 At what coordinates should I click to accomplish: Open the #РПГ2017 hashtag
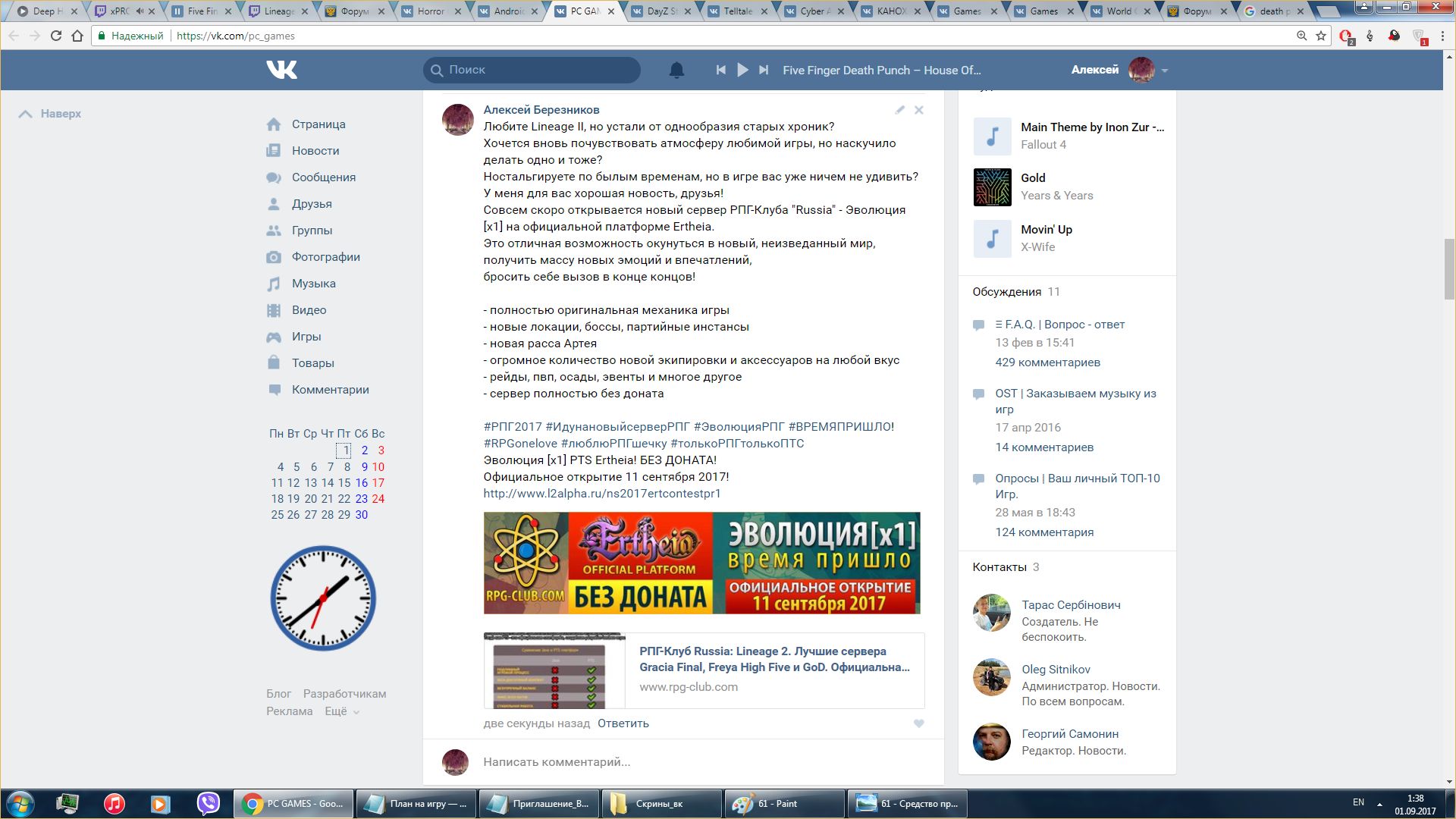pos(513,427)
